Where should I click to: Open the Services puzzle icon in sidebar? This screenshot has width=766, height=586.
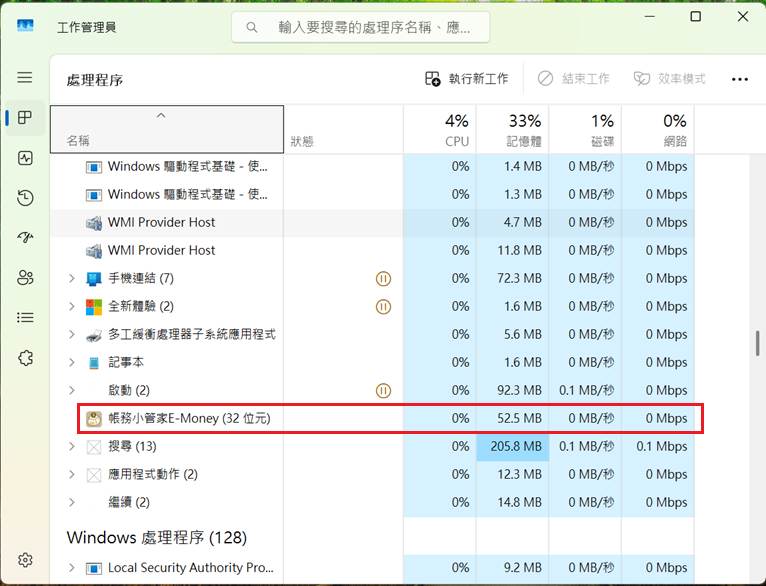(x=25, y=358)
